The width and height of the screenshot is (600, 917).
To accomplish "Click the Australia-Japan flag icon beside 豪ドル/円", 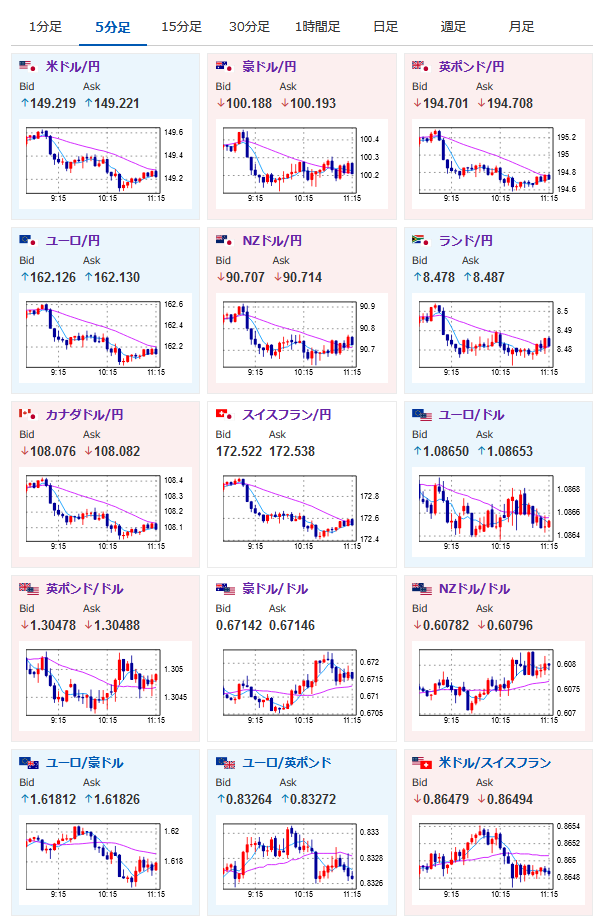I will point(224,67).
